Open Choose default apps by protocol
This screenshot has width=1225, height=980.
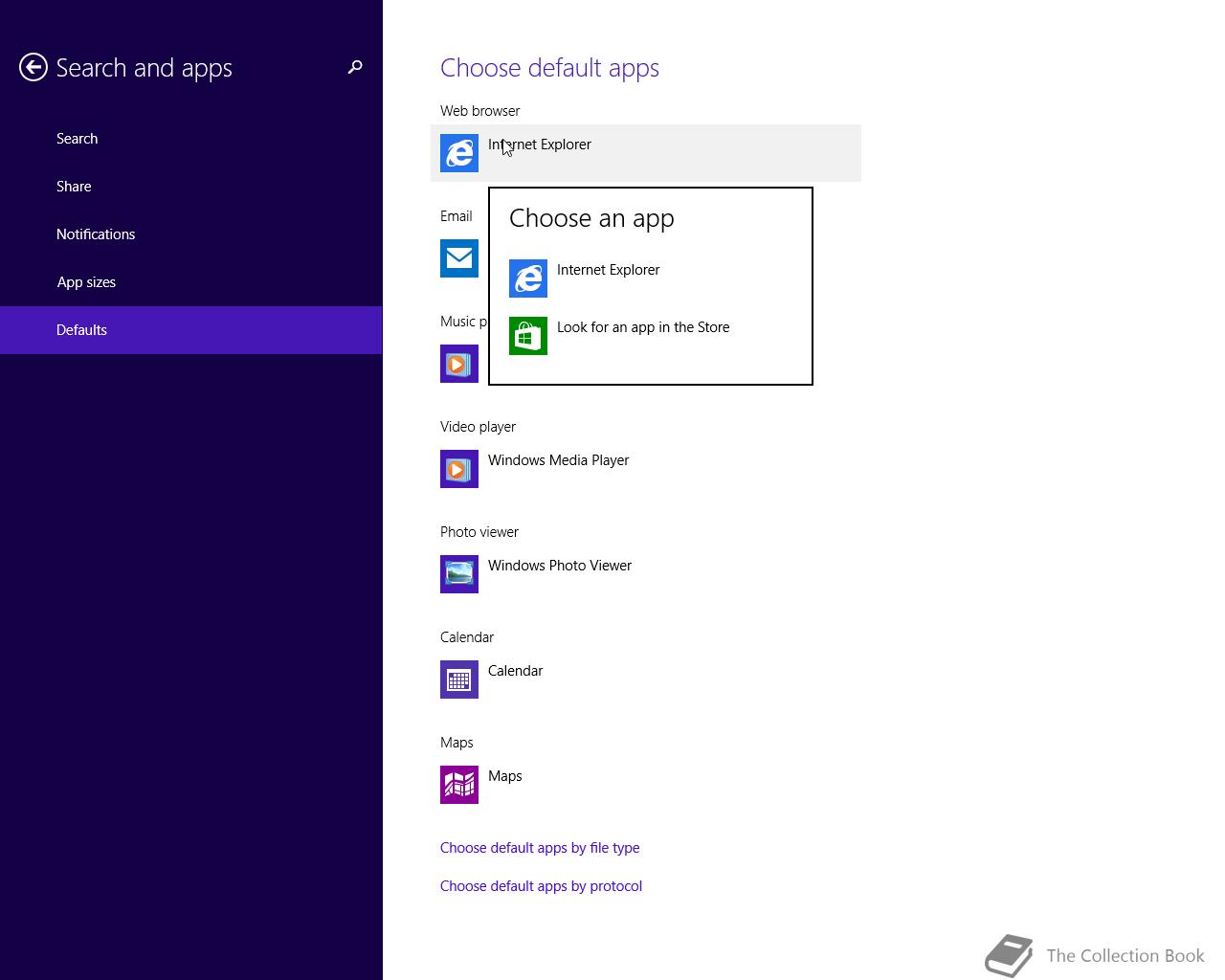pyautogui.click(x=541, y=886)
